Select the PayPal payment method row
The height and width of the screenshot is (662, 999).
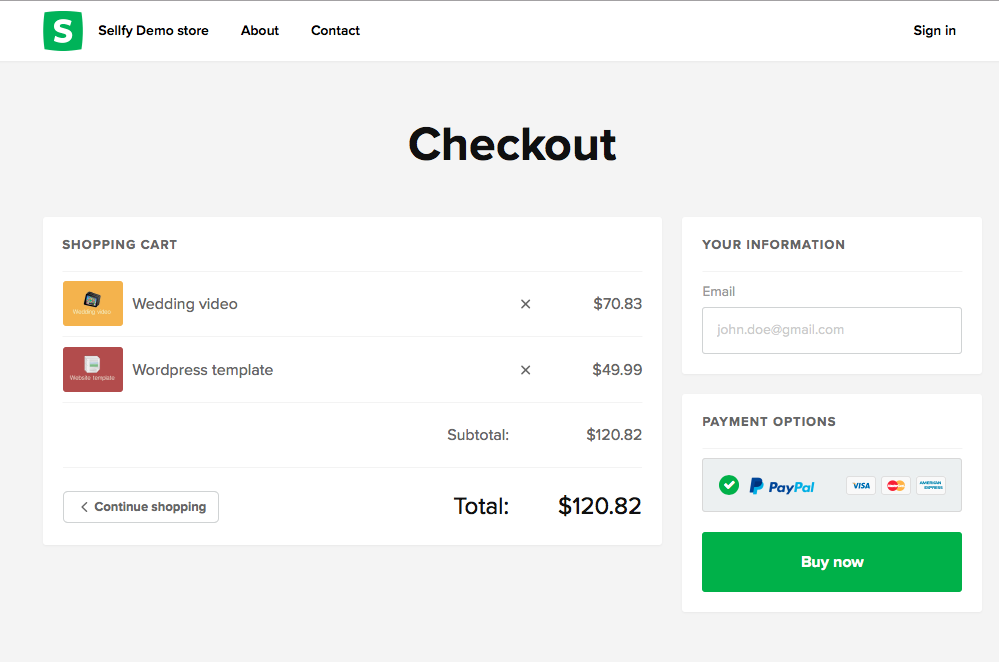[x=831, y=485]
